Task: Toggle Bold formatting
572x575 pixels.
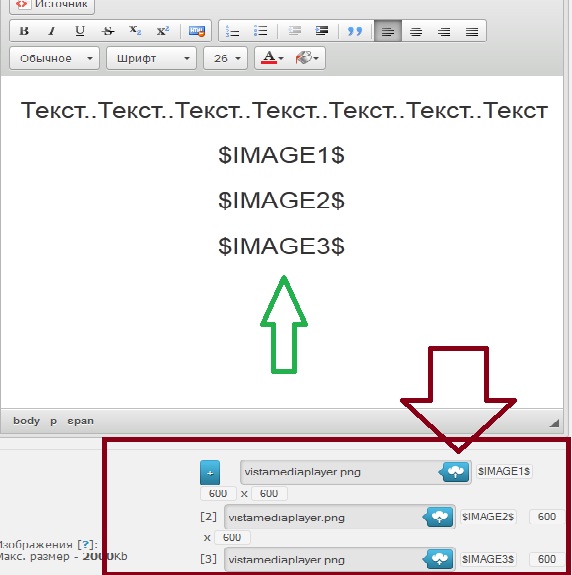Action: (24, 31)
